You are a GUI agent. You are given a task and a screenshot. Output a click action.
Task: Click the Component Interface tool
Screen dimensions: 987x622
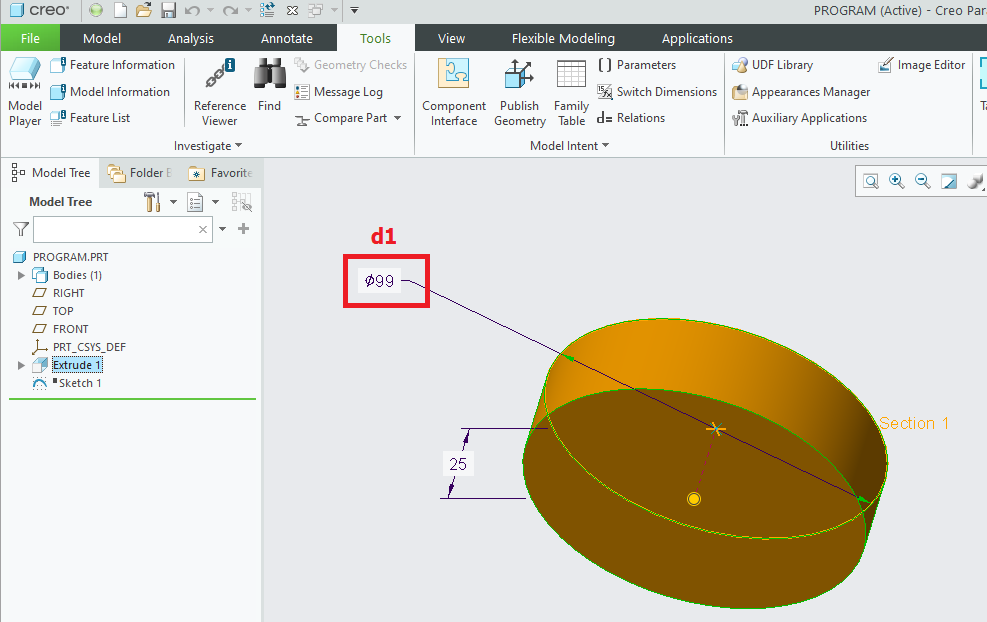tap(453, 90)
